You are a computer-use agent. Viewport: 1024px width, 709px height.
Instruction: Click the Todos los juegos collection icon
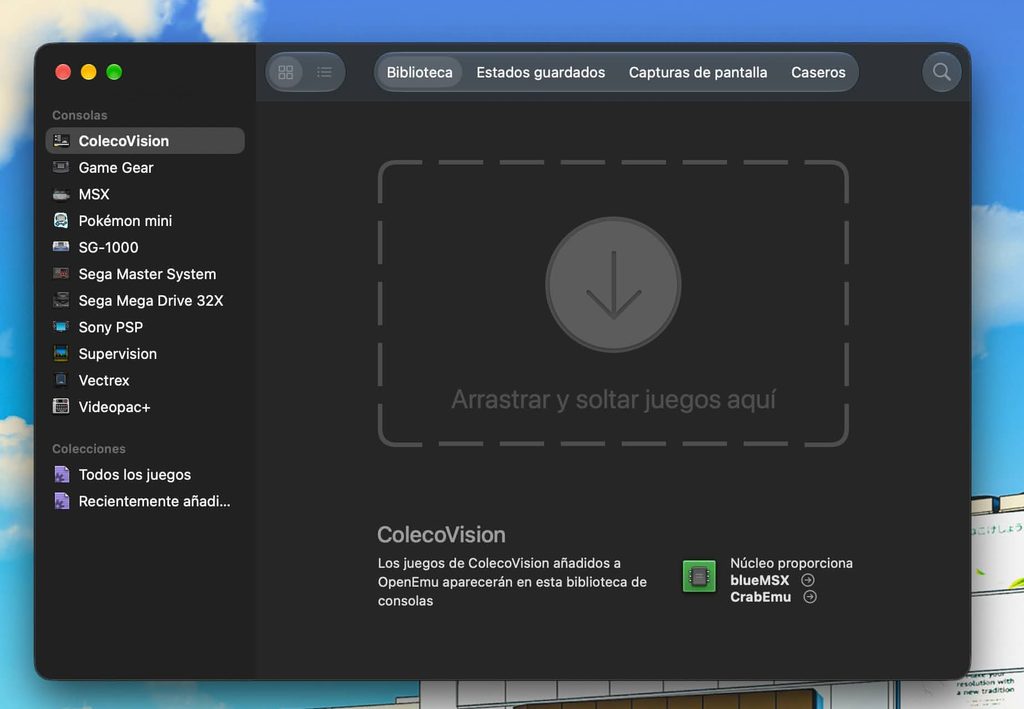click(x=61, y=474)
